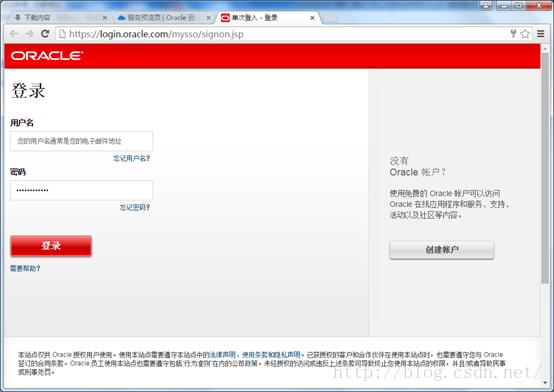Open the saved password key icon
554x392 pixels.
point(513,34)
